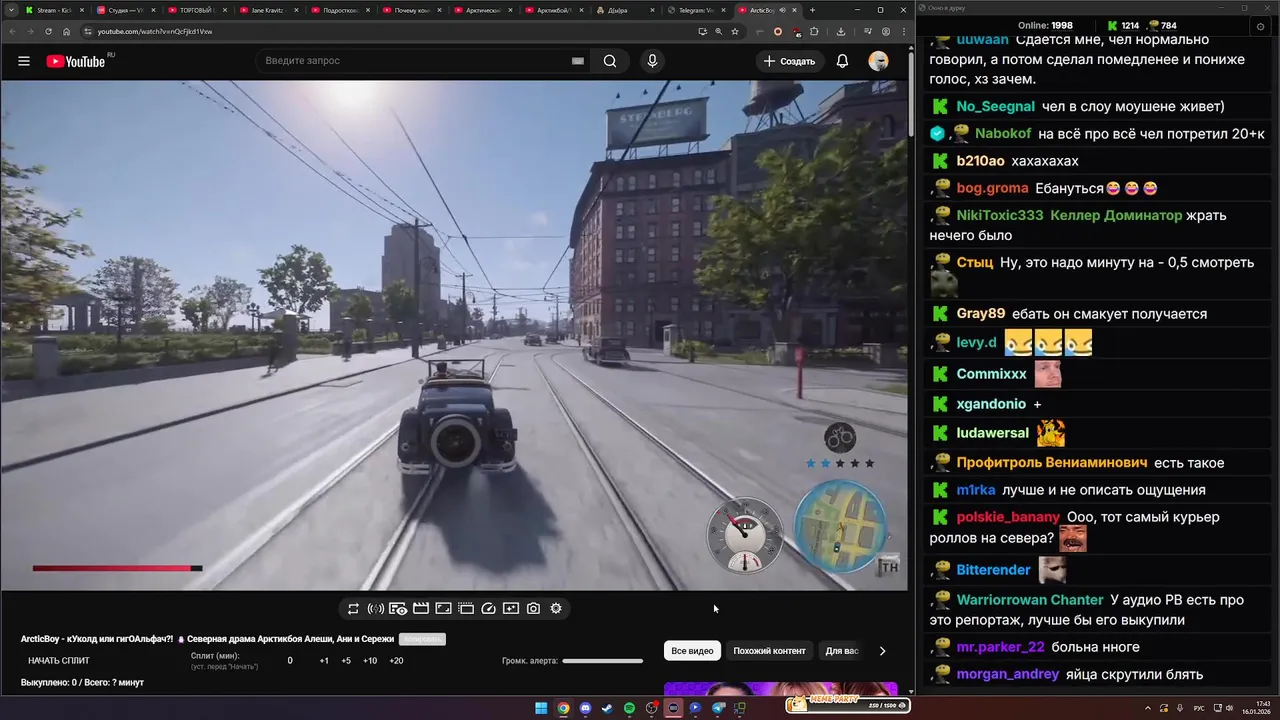Click the recommended video thumbnail below the chips

pos(781,689)
